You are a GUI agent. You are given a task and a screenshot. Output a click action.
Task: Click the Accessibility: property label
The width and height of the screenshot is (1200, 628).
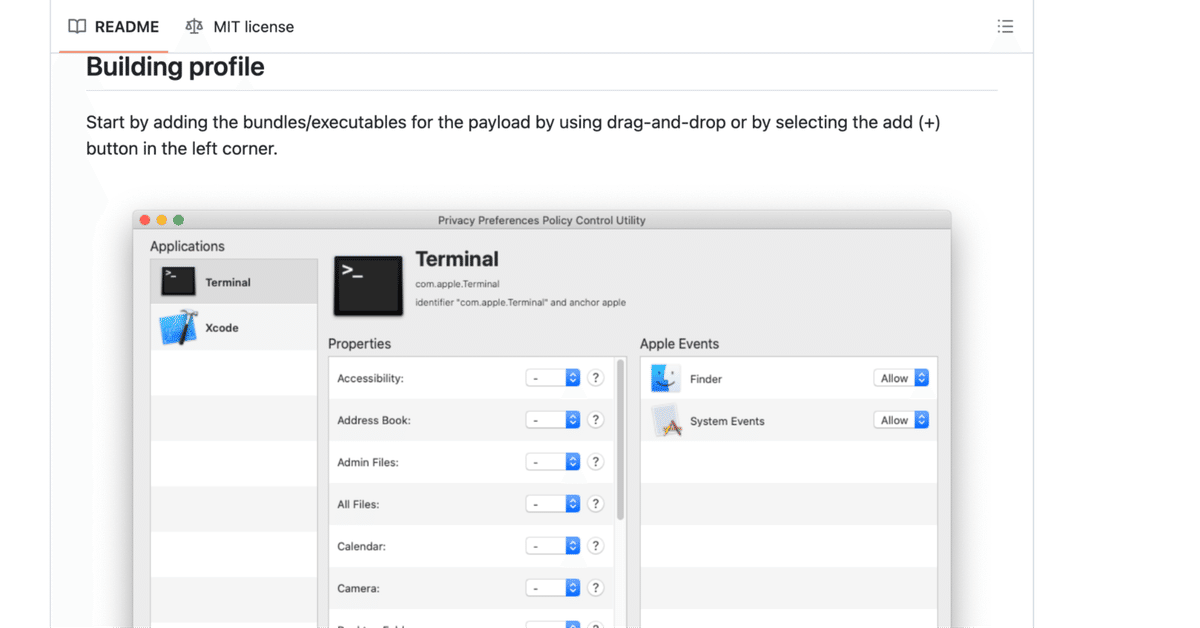pos(371,379)
